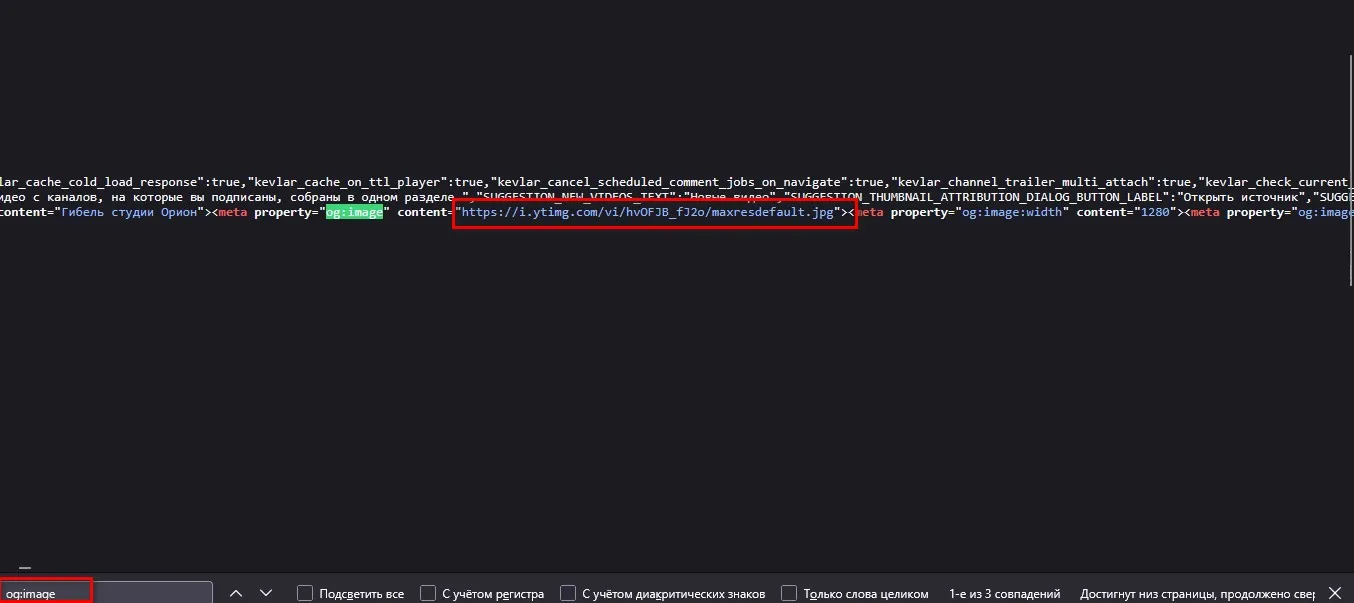
Task: Close the find bar with X
Action: (1334, 593)
